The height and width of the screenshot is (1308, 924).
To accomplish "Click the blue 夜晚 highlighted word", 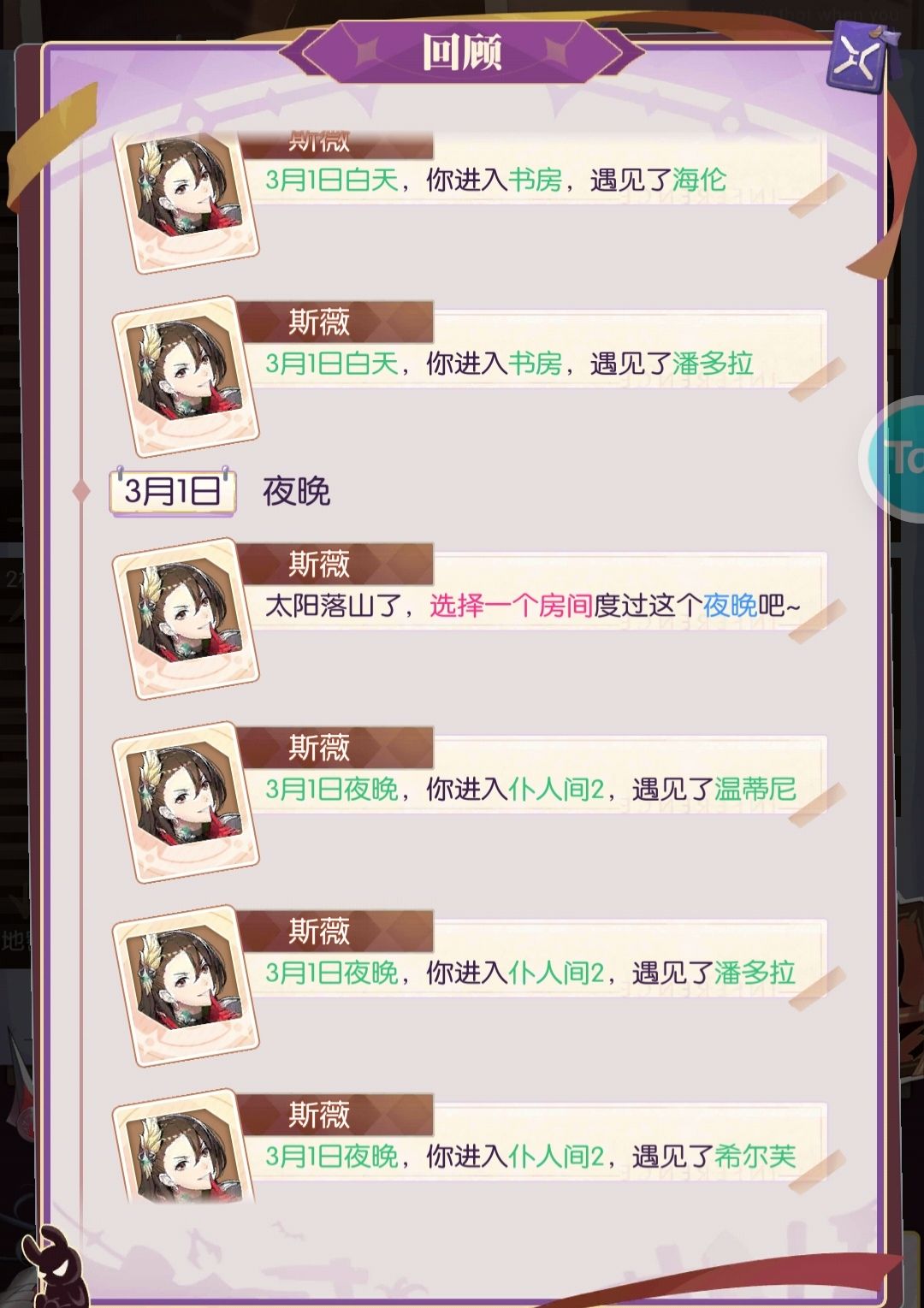I will pyautogui.click(x=730, y=606).
